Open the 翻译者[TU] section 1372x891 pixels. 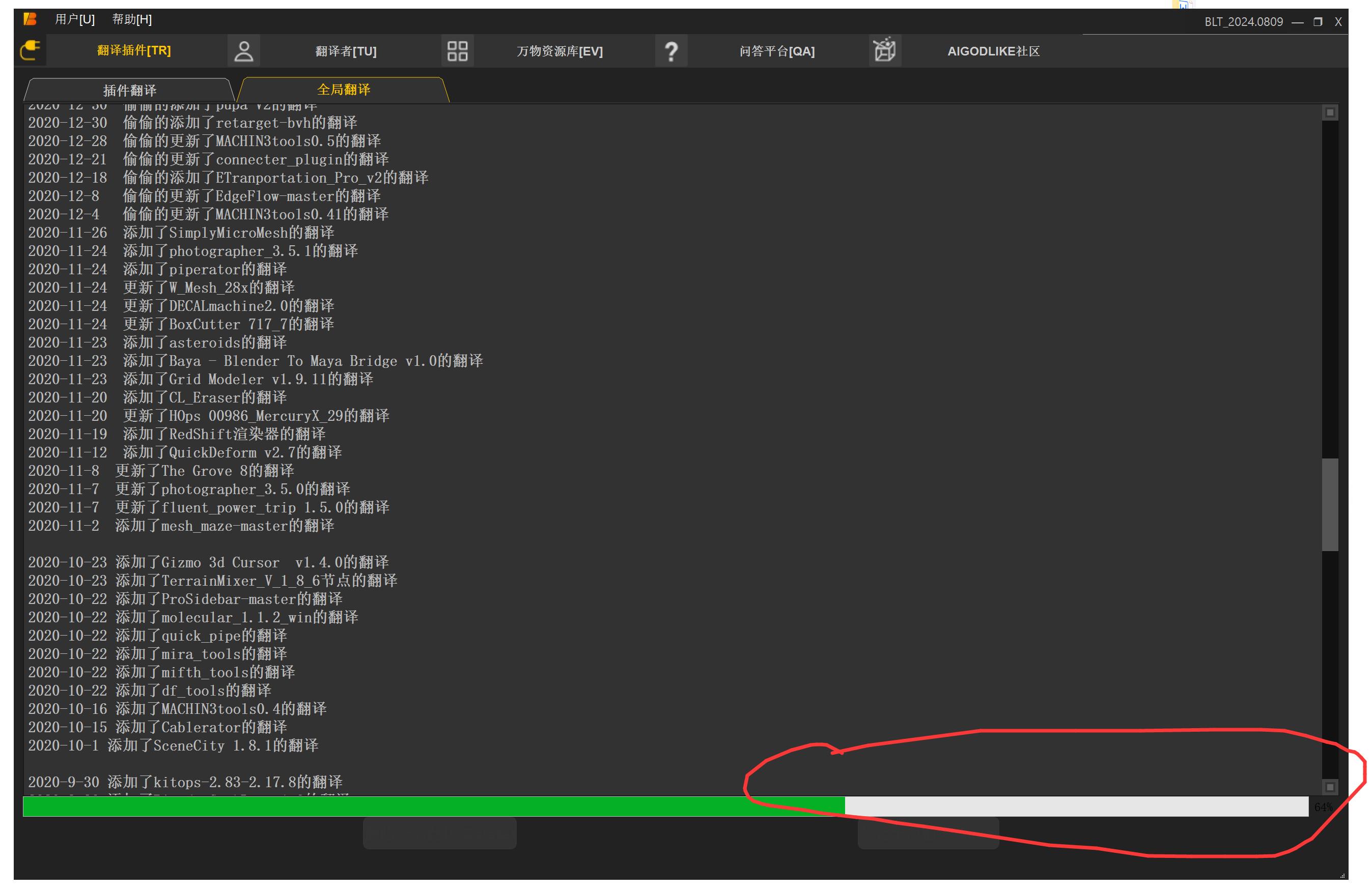pyautogui.click(x=346, y=51)
